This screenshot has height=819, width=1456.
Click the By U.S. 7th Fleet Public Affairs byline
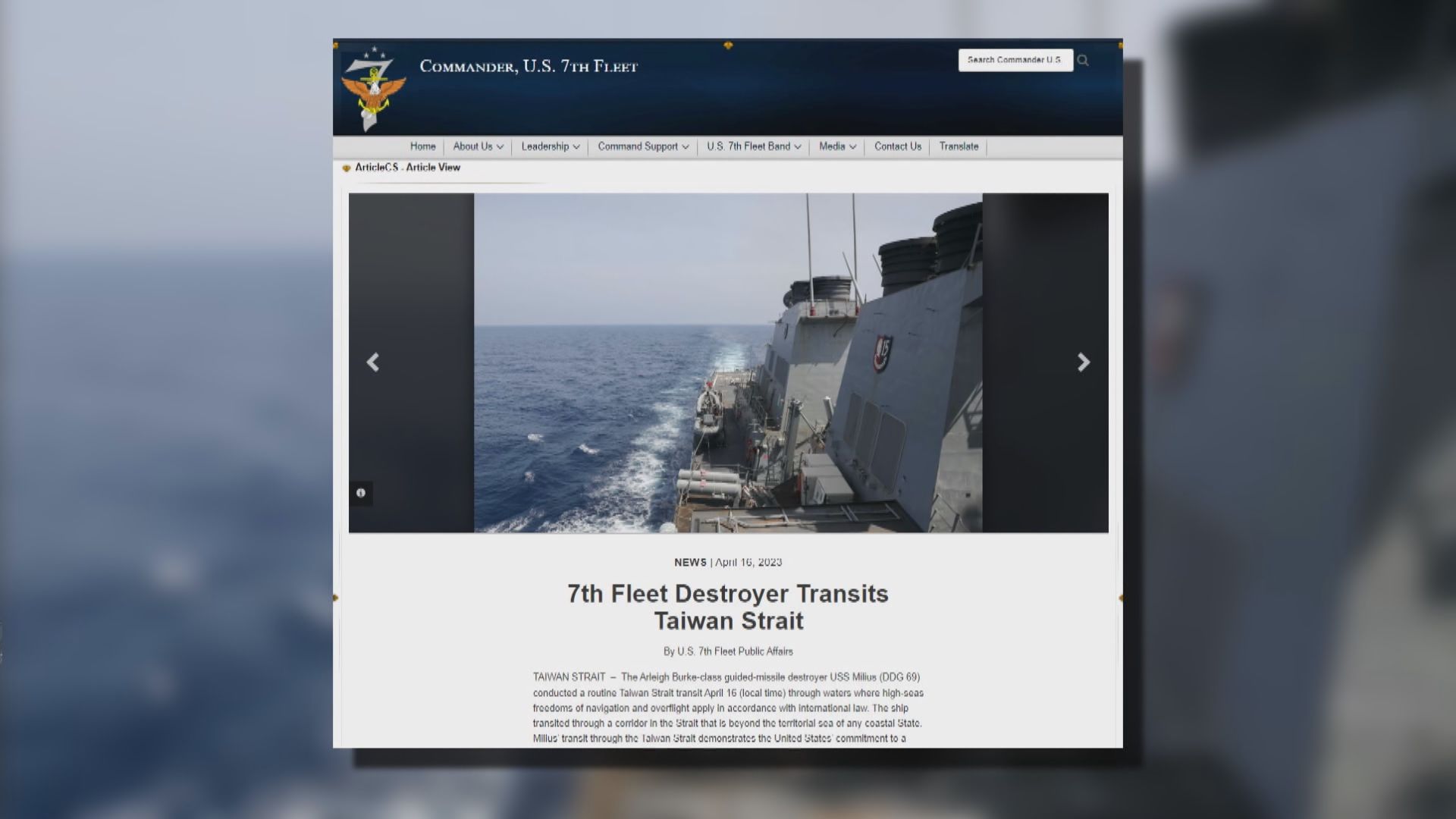(727, 651)
